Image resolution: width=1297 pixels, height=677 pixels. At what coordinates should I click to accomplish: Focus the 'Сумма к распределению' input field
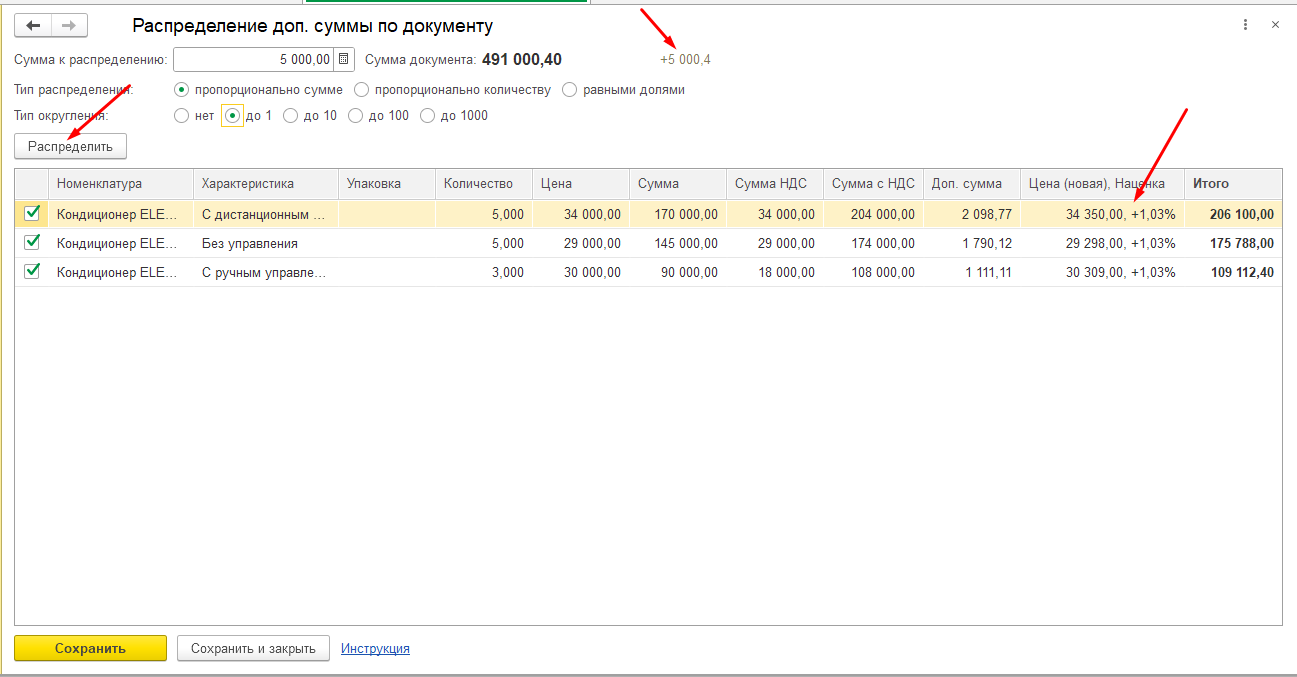[x=254, y=59]
